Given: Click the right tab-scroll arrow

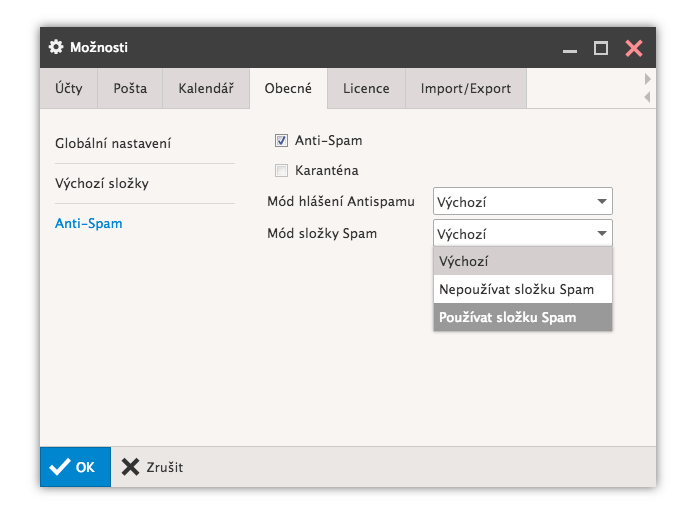Looking at the screenshot, I should [647, 78].
